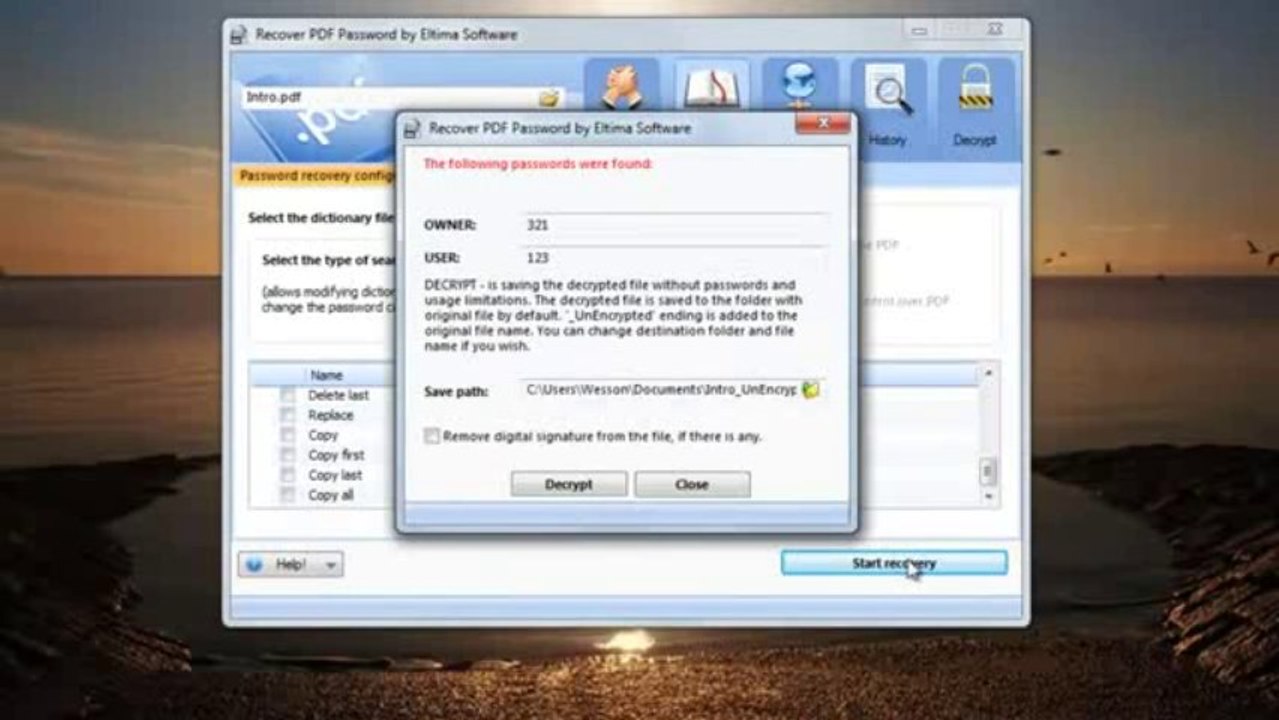Screen dimensions: 1279x720
Task: Click the USER password field showing 123
Action: (x=675, y=257)
